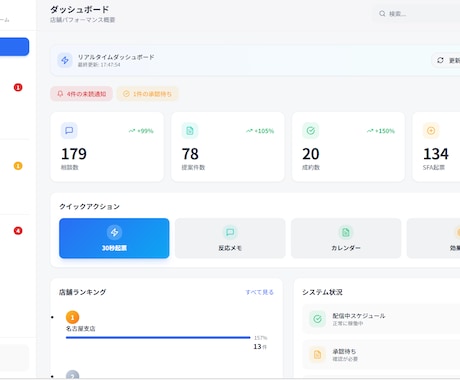Click the red badge showing 4 in the sidebar
460x380 pixels.
pyautogui.click(x=18, y=231)
